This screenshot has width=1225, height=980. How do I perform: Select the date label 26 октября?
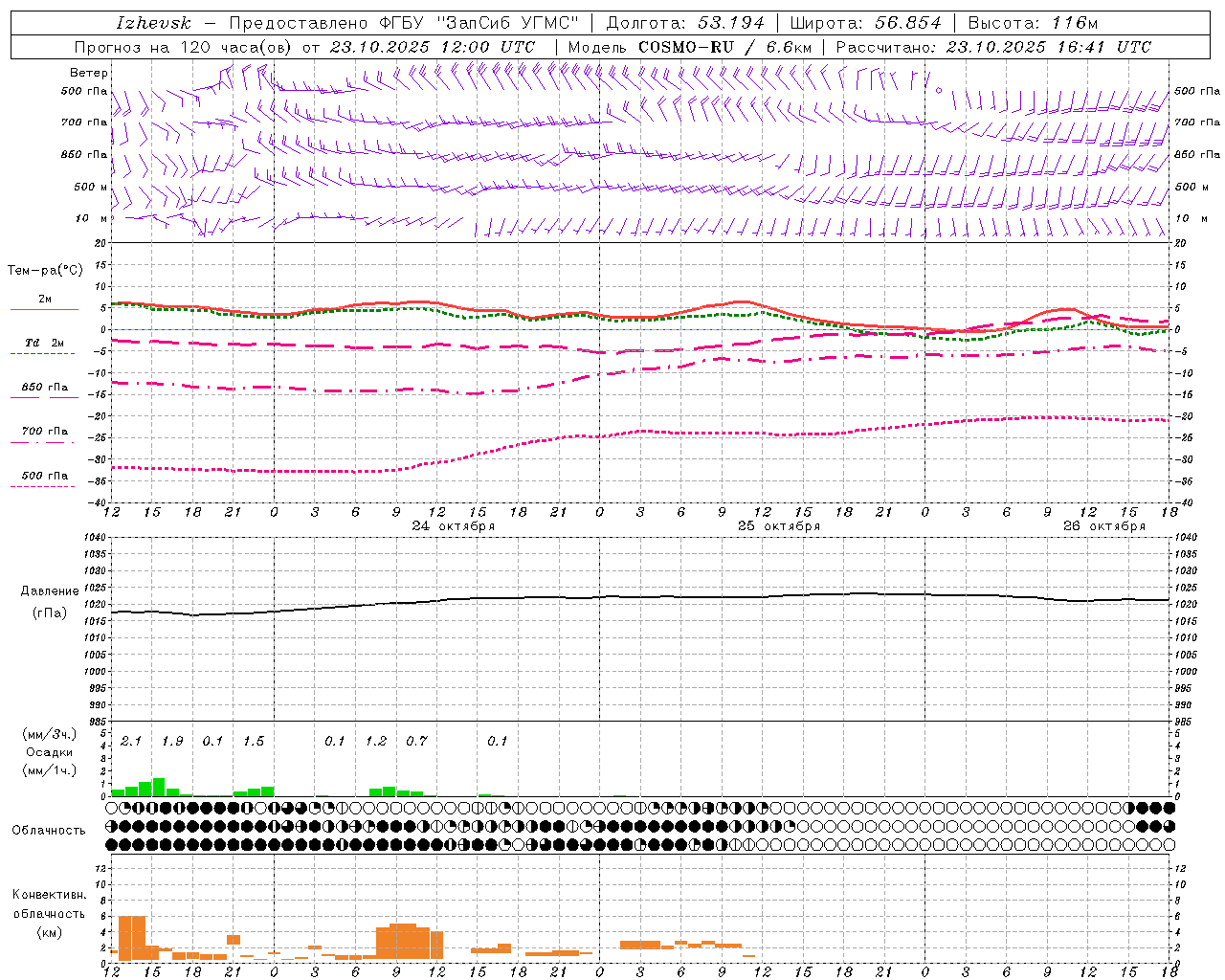tap(1104, 526)
